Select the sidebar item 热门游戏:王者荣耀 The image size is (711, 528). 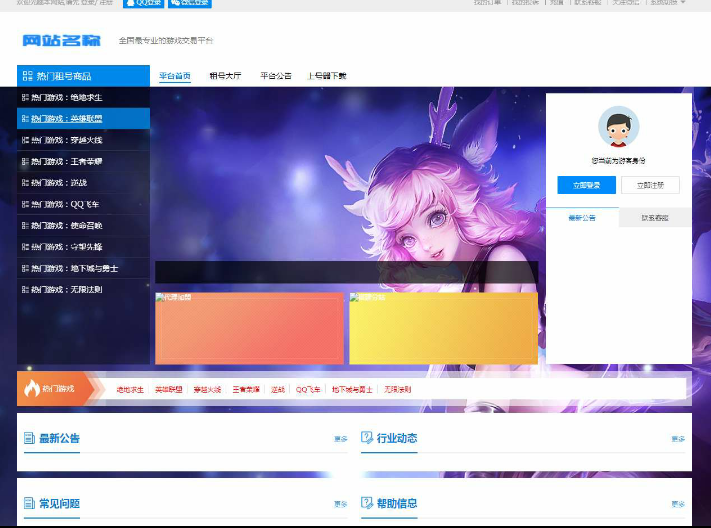[83, 161]
